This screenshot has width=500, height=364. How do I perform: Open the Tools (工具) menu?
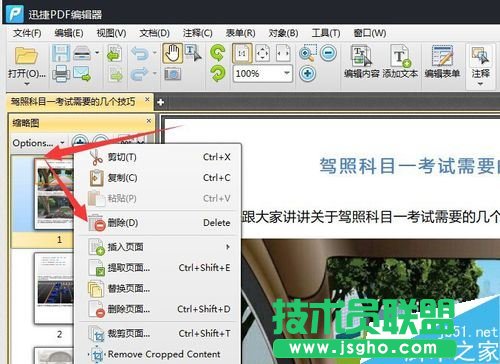[326, 33]
